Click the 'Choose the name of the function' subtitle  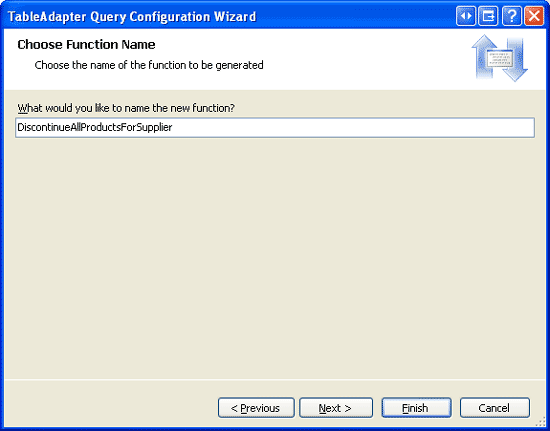(149, 65)
